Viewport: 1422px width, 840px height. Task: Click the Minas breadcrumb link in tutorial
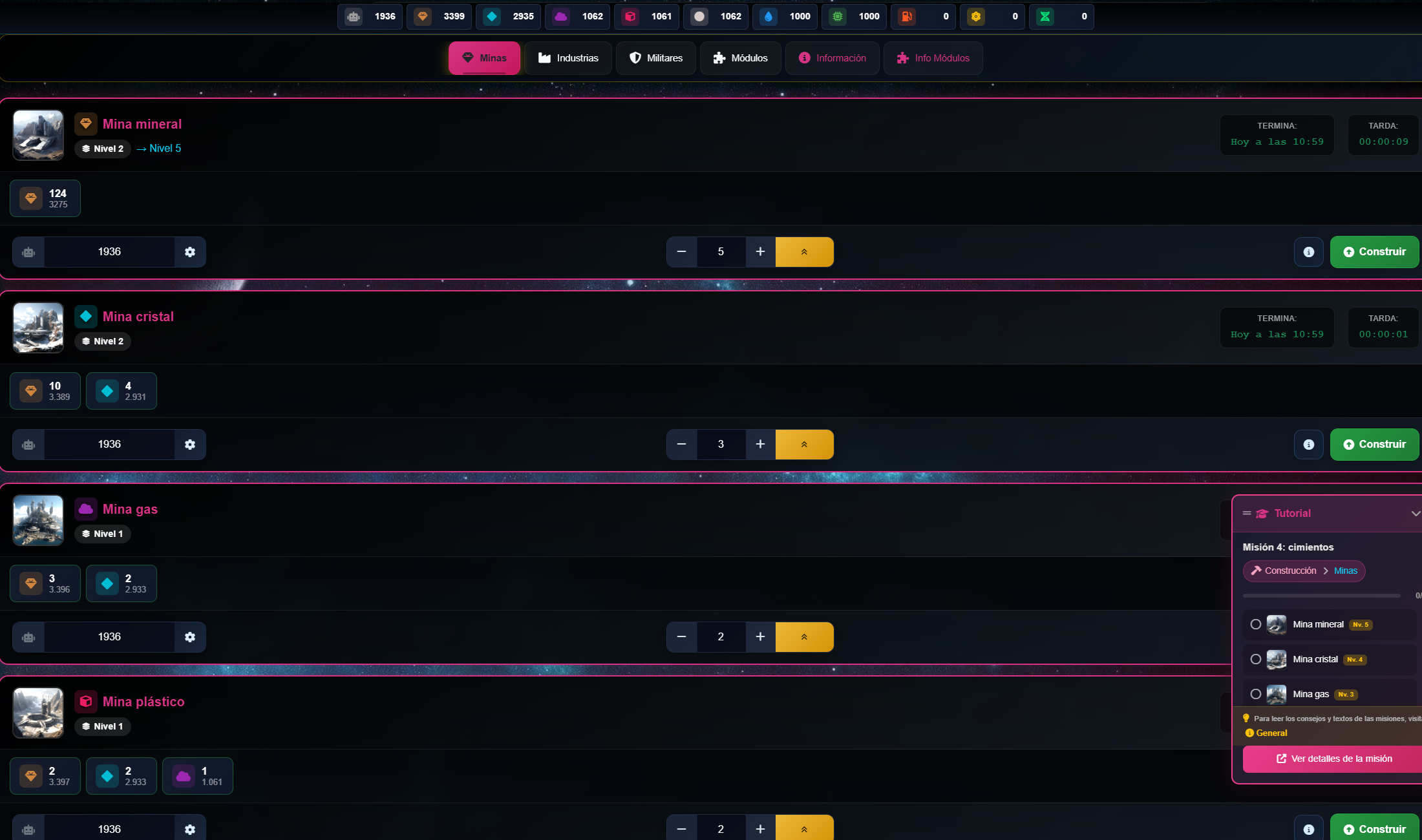1346,571
